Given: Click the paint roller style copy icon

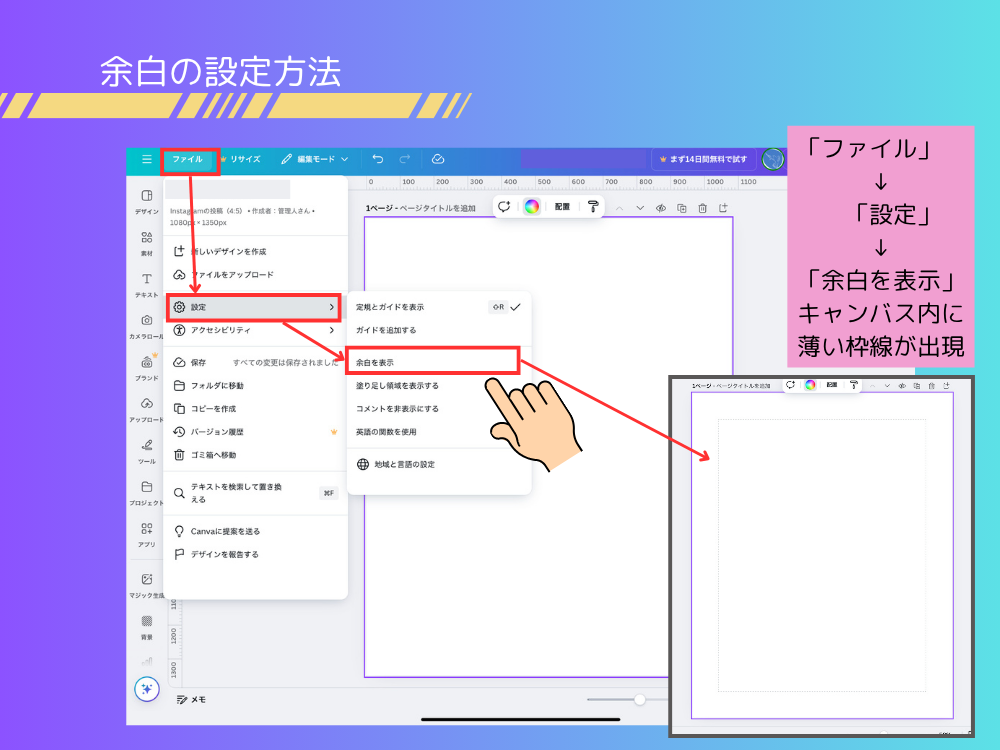Looking at the screenshot, I should pyautogui.click(x=592, y=206).
